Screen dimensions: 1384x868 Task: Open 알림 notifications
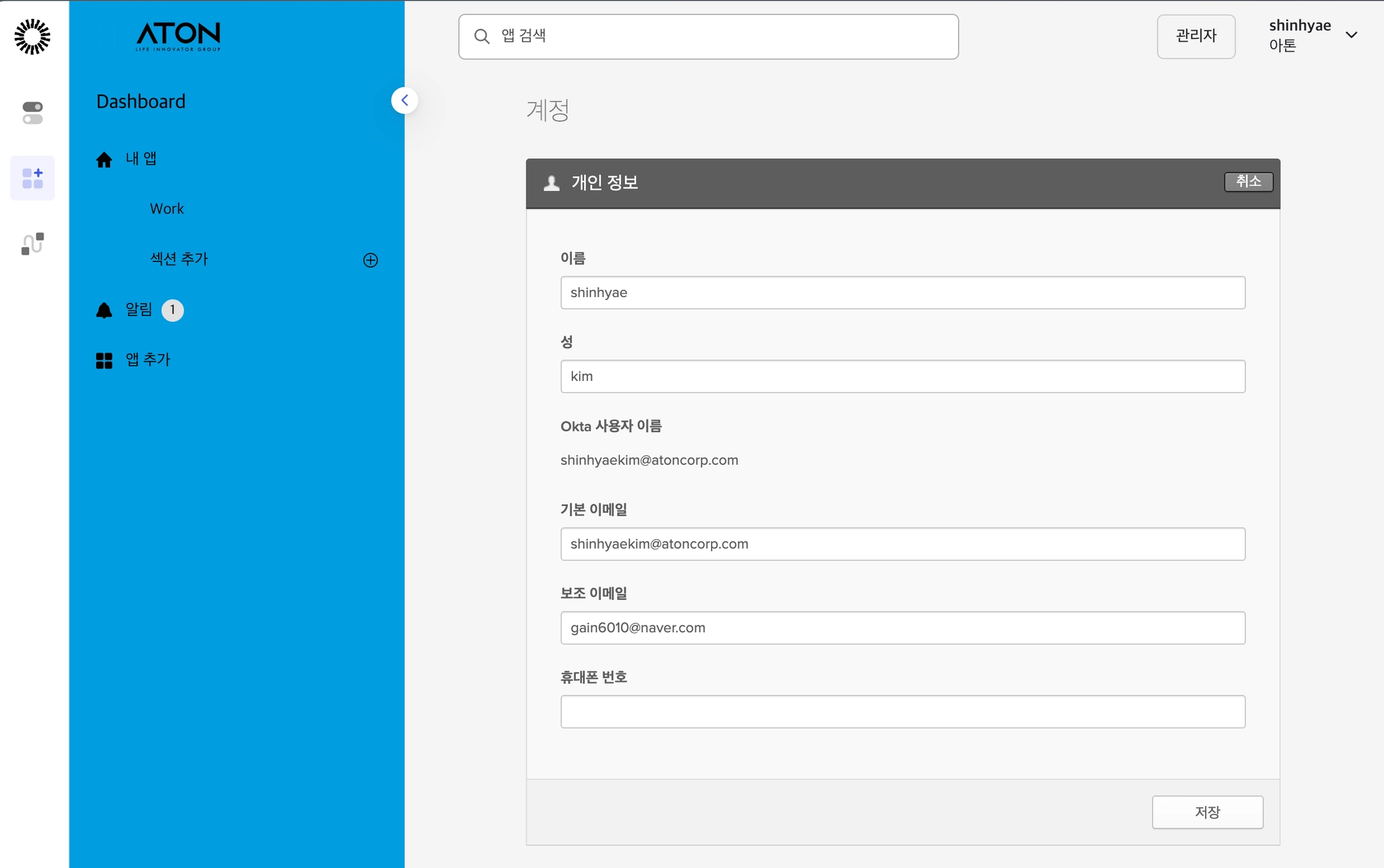coord(139,309)
